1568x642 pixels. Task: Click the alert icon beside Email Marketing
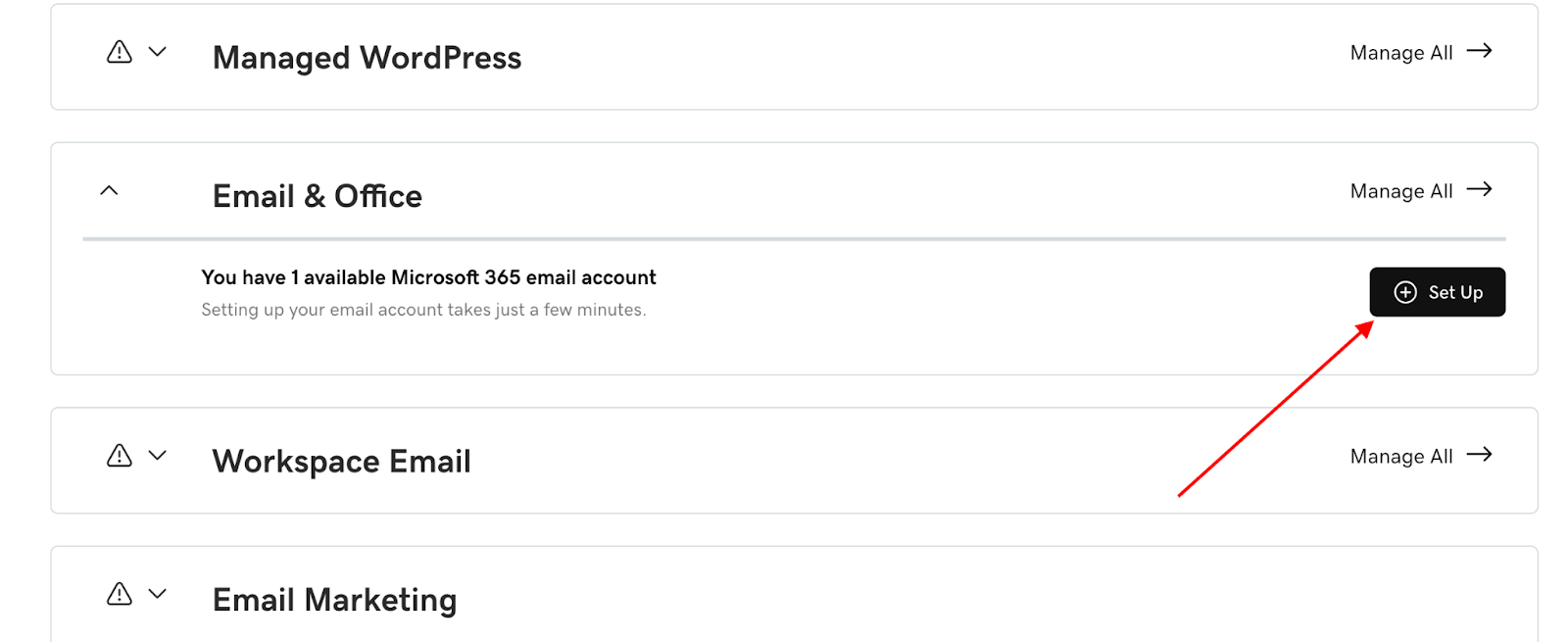[x=120, y=594]
